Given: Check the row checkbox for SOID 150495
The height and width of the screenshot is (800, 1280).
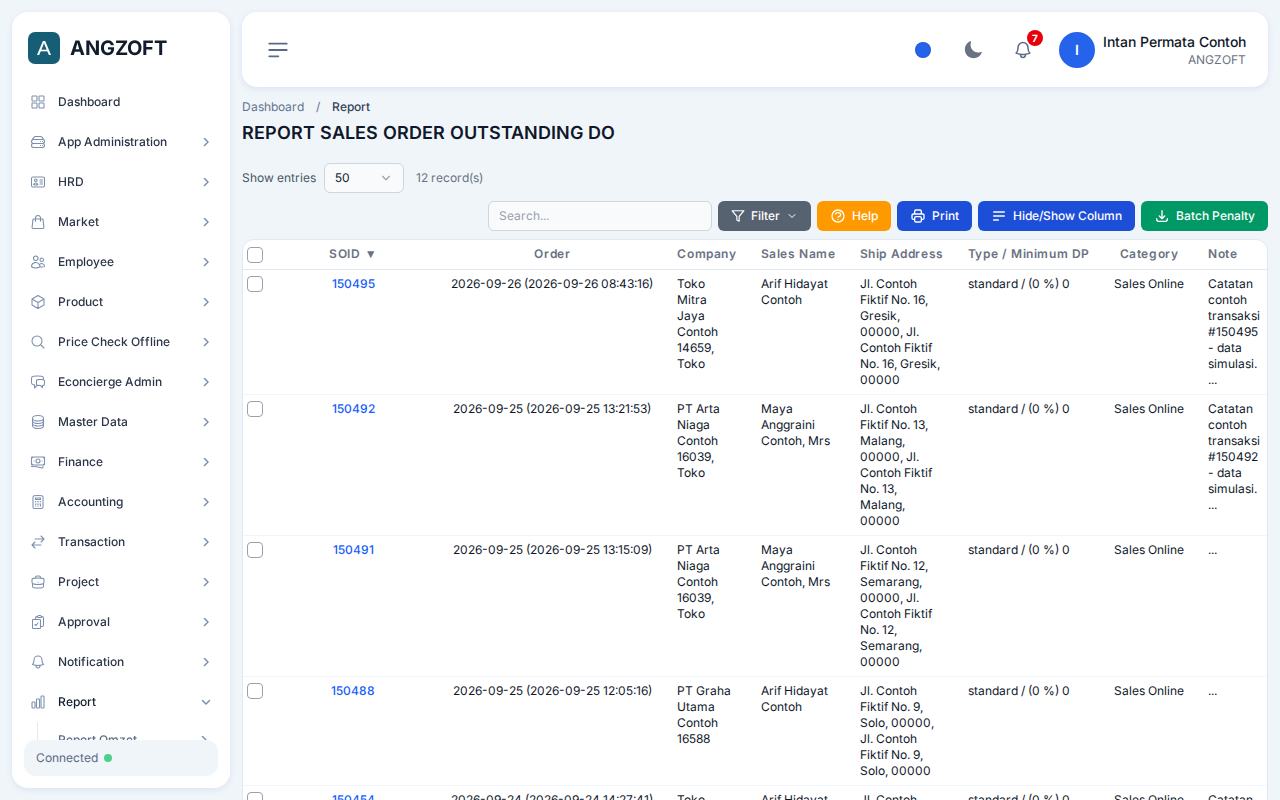Looking at the screenshot, I should pyautogui.click(x=255, y=284).
